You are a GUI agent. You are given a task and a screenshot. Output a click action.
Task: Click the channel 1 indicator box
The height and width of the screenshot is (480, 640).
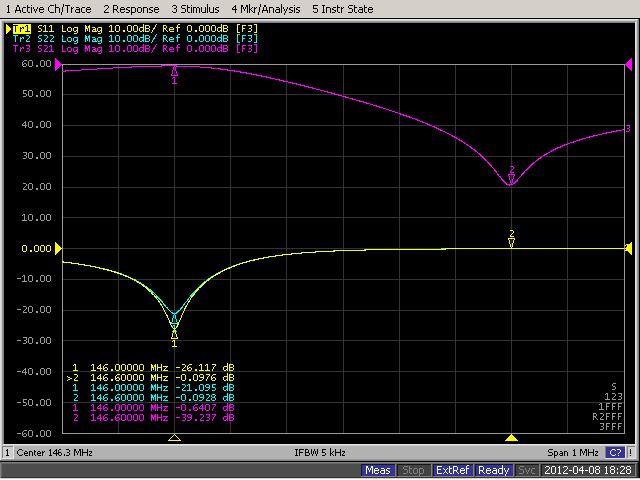point(7,453)
